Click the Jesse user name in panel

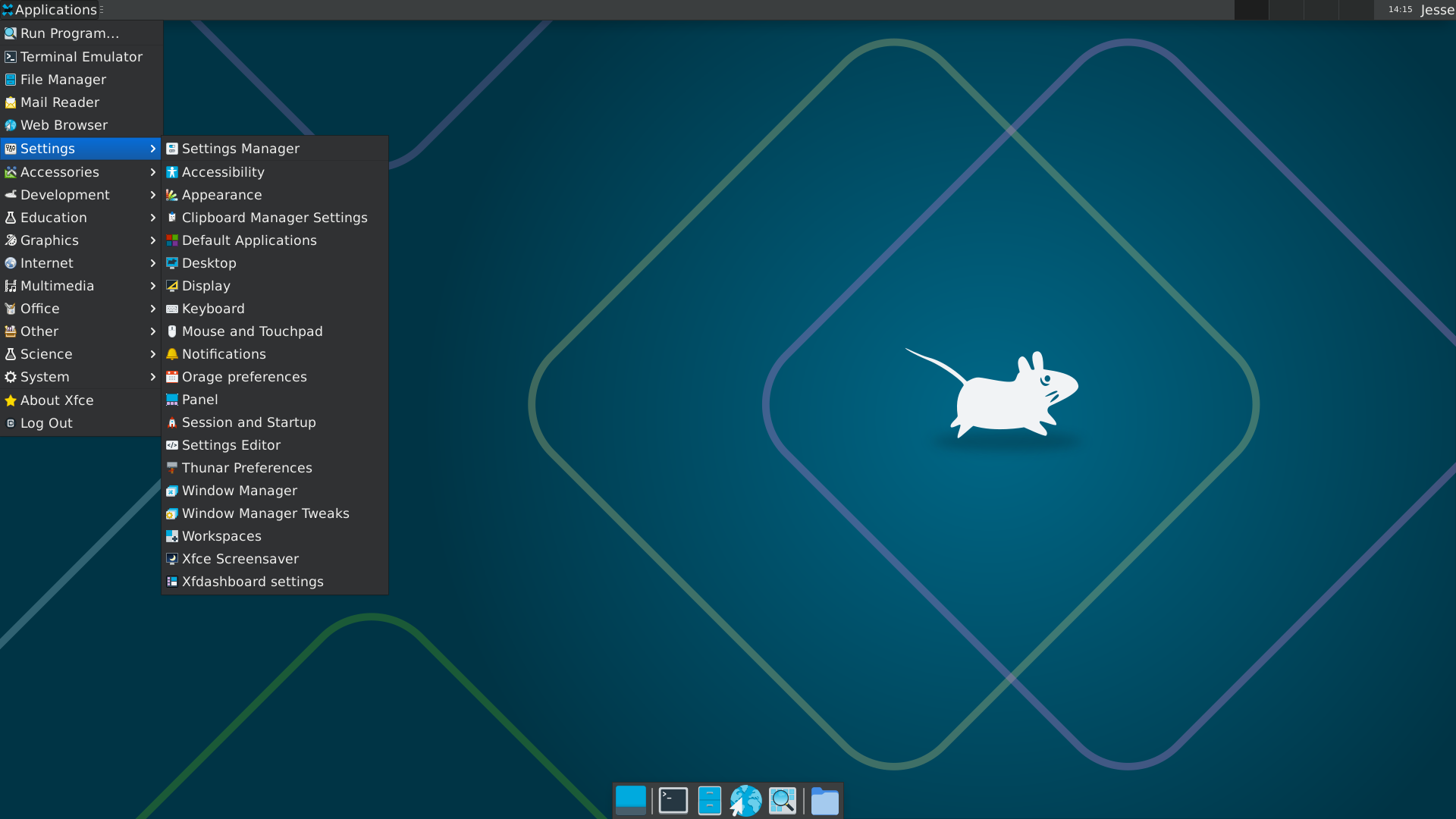(x=1436, y=10)
